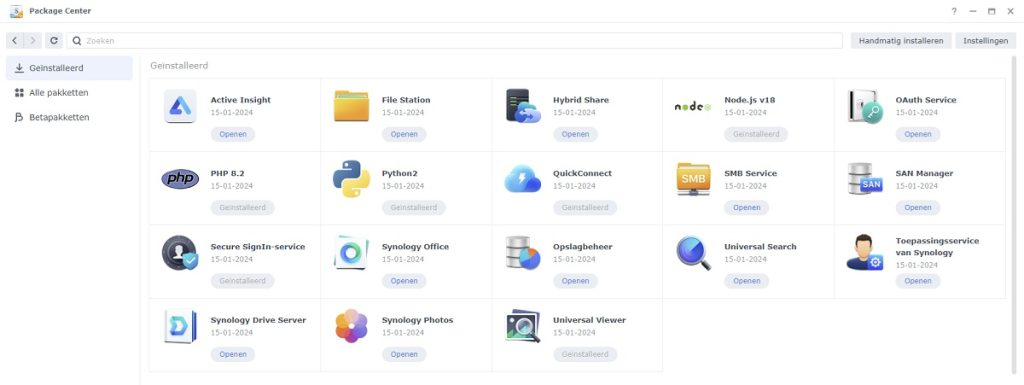Click Geïnstalleerd button under Universal Viewer
Image resolution: width=1024 pixels, height=385 pixels.
584,354
